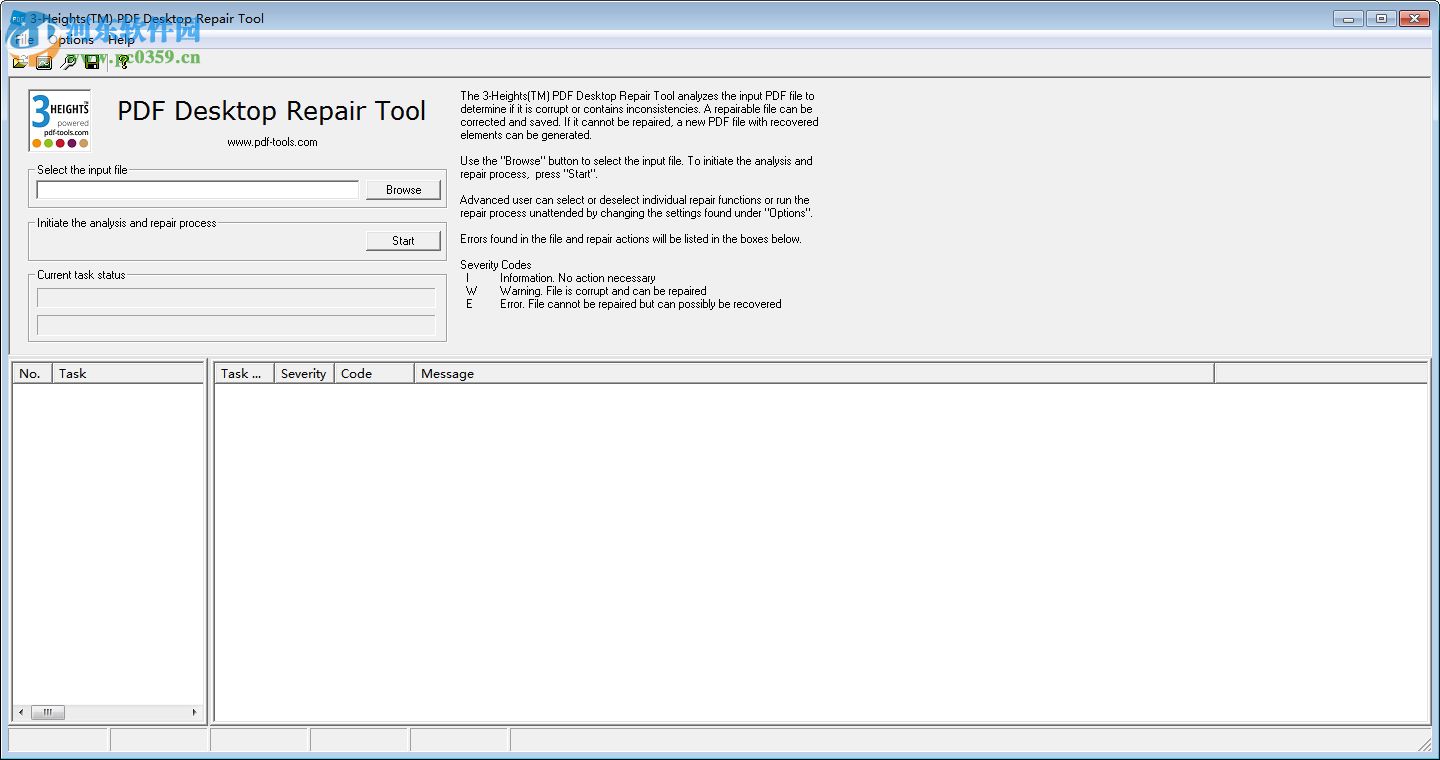Viewport: 1440px width, 760px height.
Task: Click the task list right scroll arrow
Action: coord(195,712)
